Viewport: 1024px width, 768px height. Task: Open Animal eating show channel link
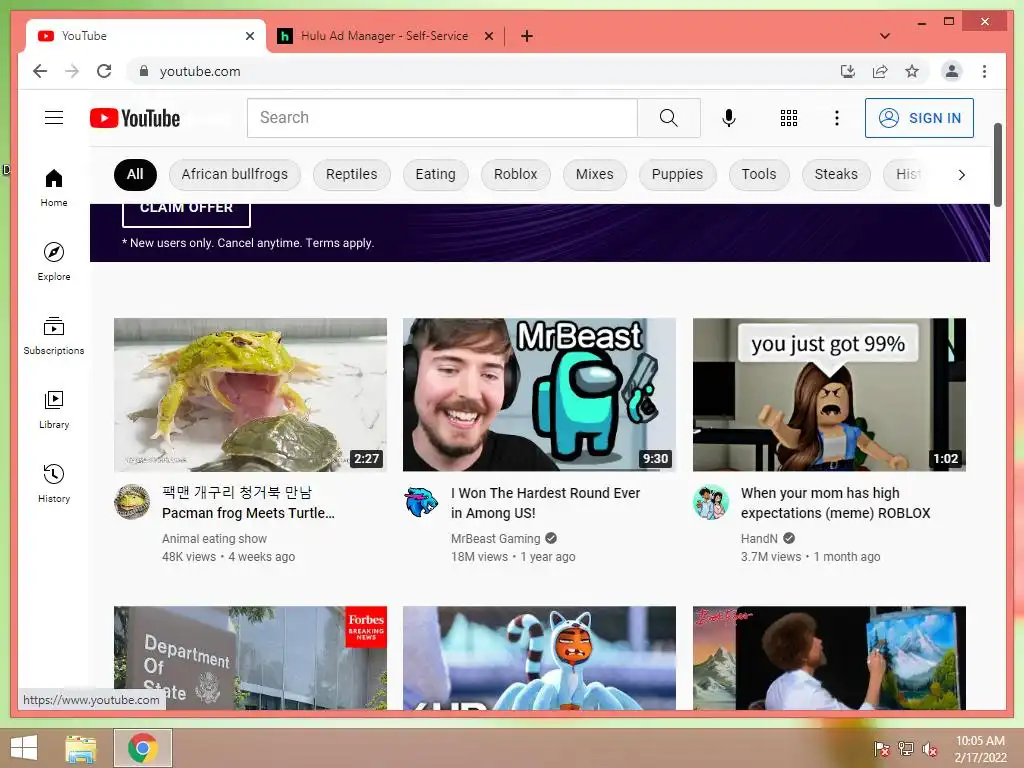(214, 539)
